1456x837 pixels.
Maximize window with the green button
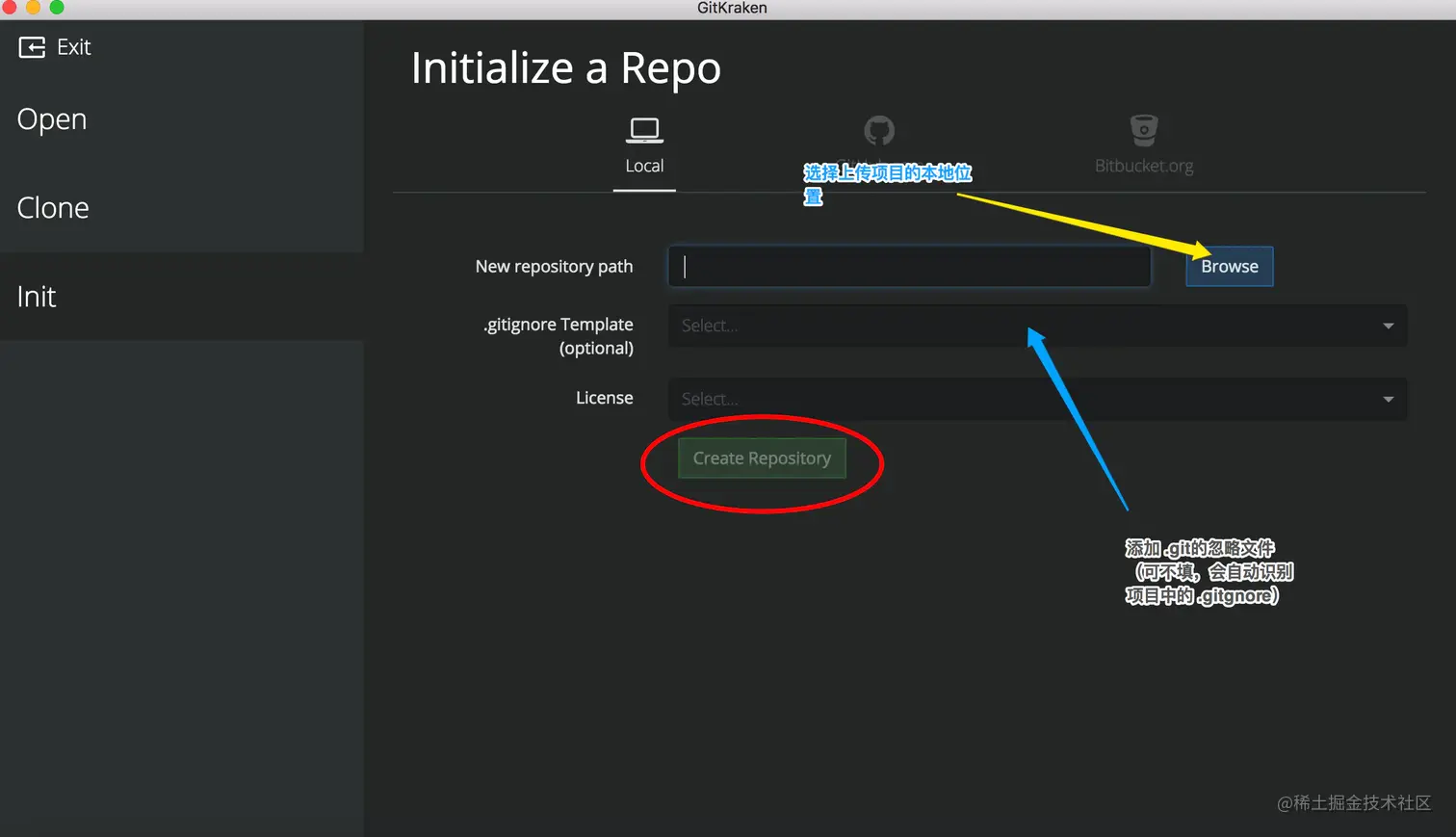(57, 8)
